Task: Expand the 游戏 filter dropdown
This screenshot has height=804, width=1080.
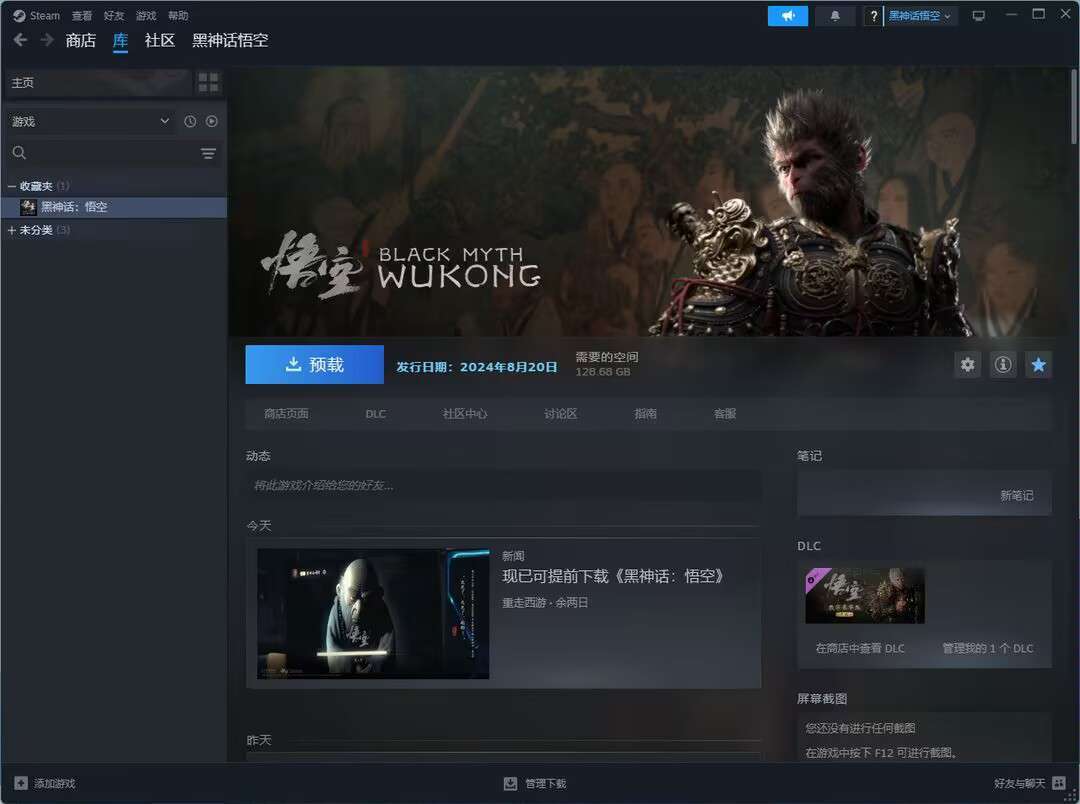Action: 90,121
